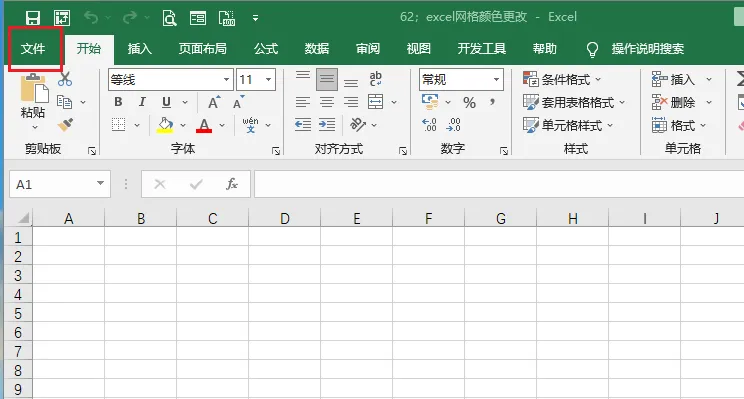This screenshot has width=744, height=399.
Task: Open the 数据 tab
Action: 317,48
